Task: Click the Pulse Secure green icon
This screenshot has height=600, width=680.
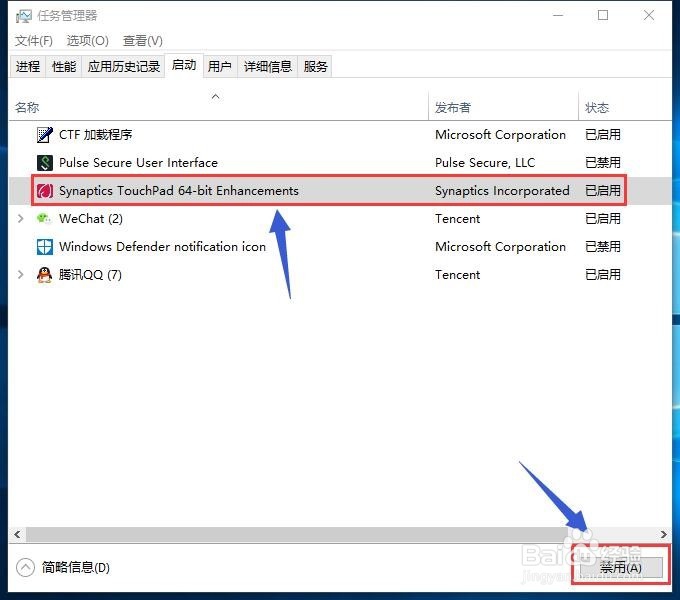Action: [x=45, y=163]
